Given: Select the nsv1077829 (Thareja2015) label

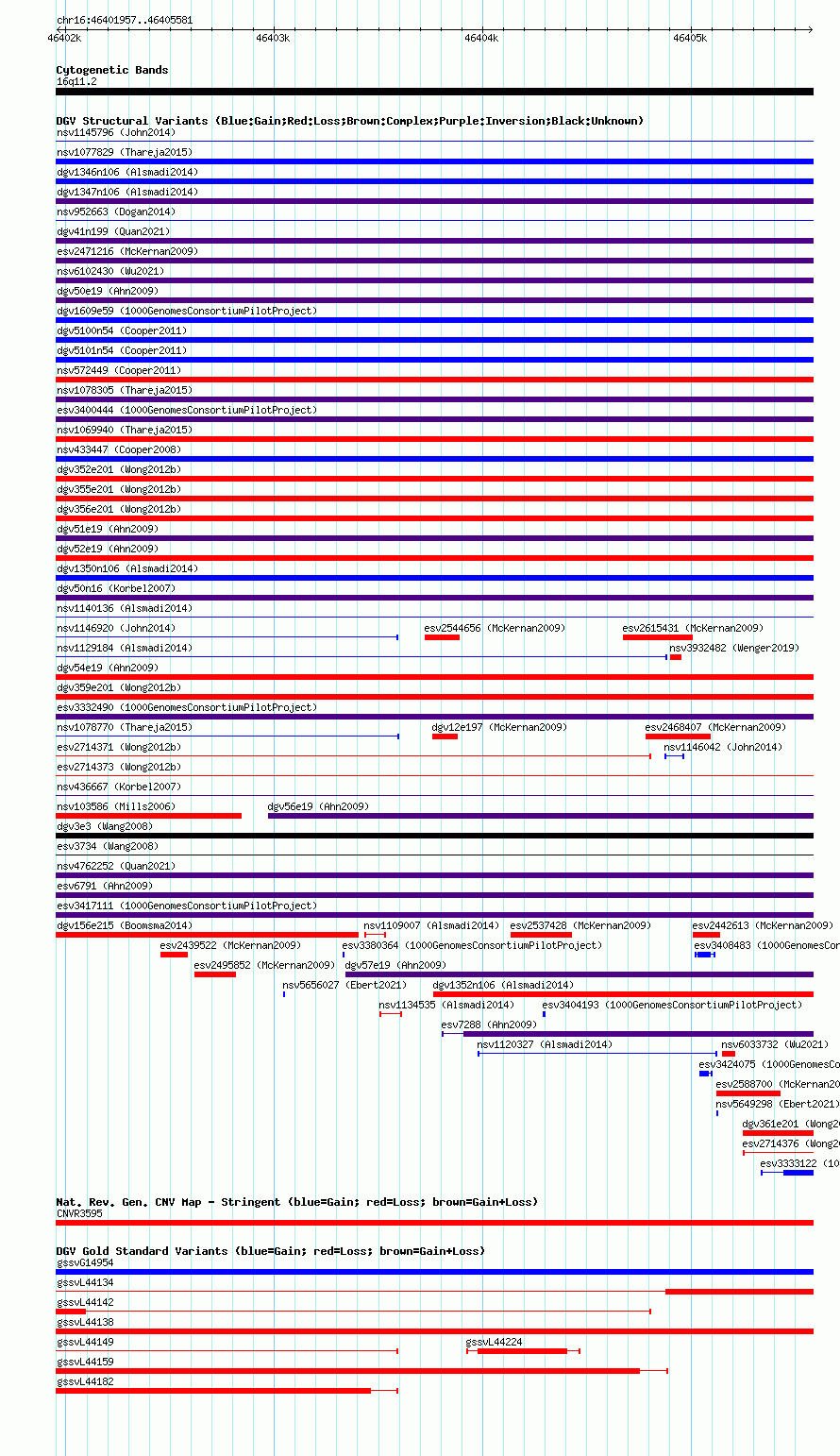Looking at the screenshot, I should point(124,152).
